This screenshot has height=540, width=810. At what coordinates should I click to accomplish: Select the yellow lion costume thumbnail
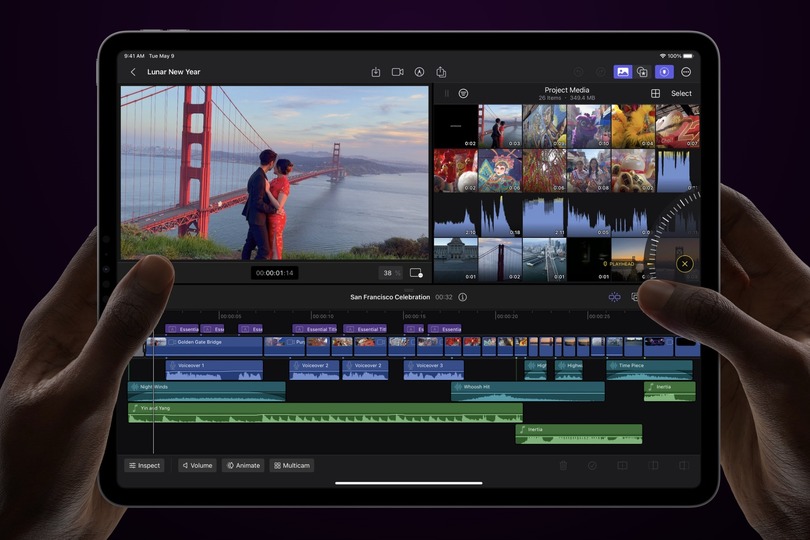point(633,126)
